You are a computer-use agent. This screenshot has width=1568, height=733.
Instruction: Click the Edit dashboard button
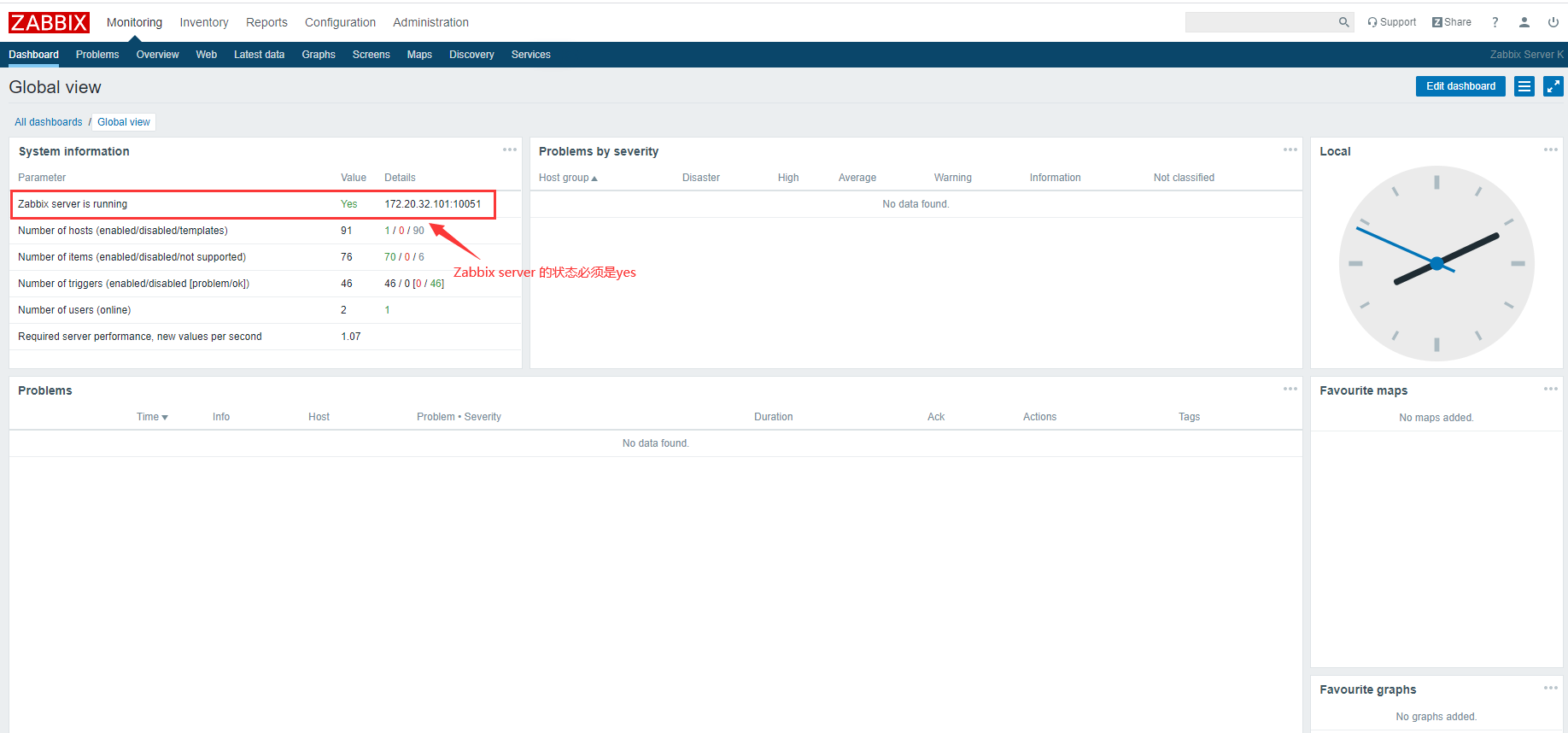[x=1460, y=86]
